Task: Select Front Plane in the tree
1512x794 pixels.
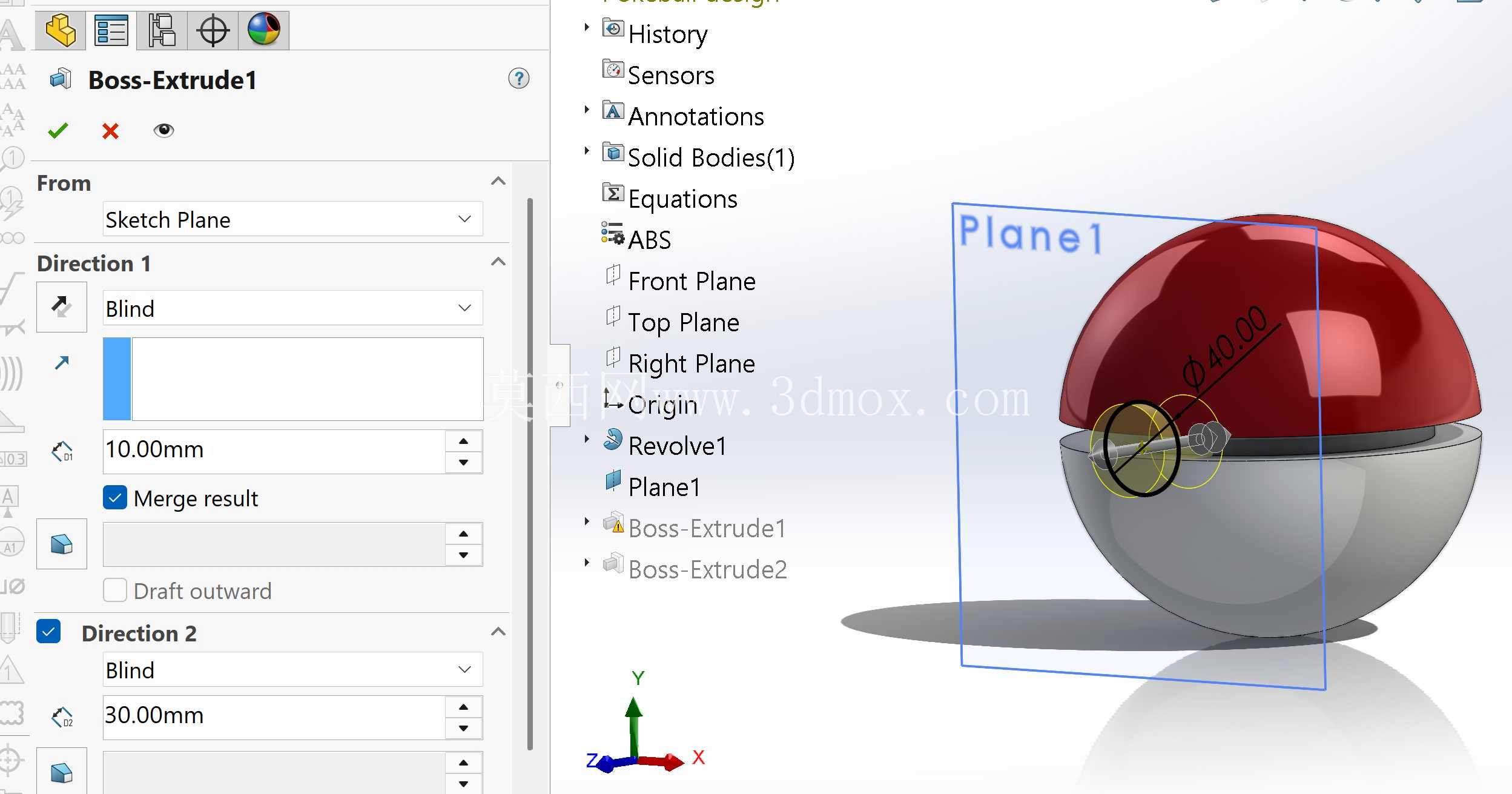Action: (692, 281)
